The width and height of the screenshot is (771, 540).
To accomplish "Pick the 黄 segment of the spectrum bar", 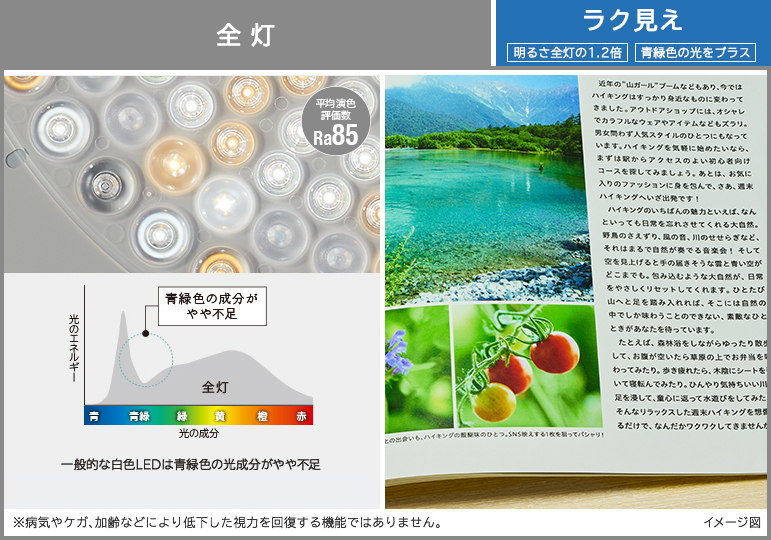I will pyautogui.click(x=220, y=415).
